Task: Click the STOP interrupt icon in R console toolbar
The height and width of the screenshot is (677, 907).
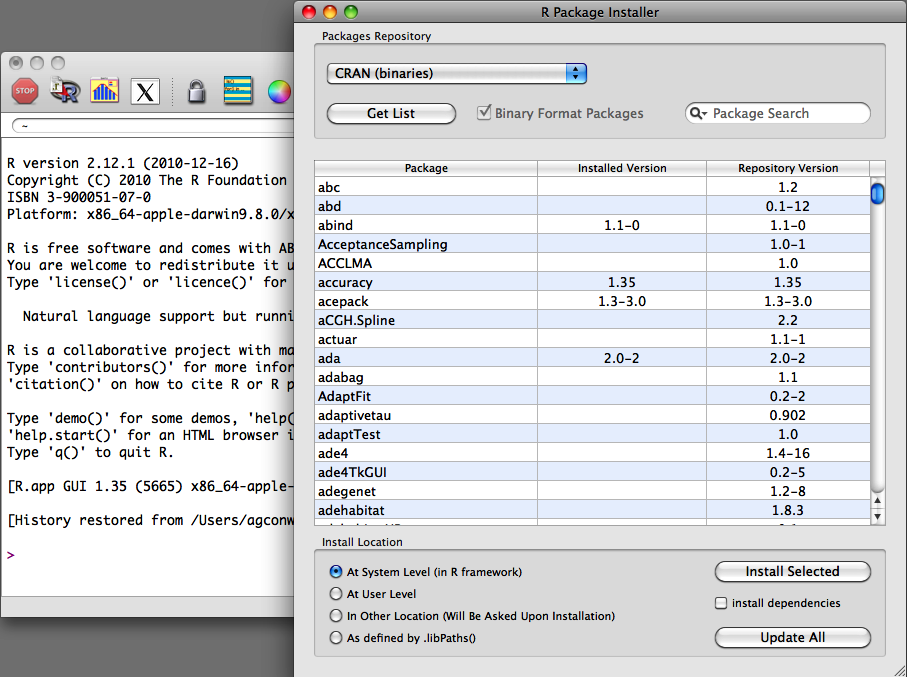Action: (x=24, y=90)
